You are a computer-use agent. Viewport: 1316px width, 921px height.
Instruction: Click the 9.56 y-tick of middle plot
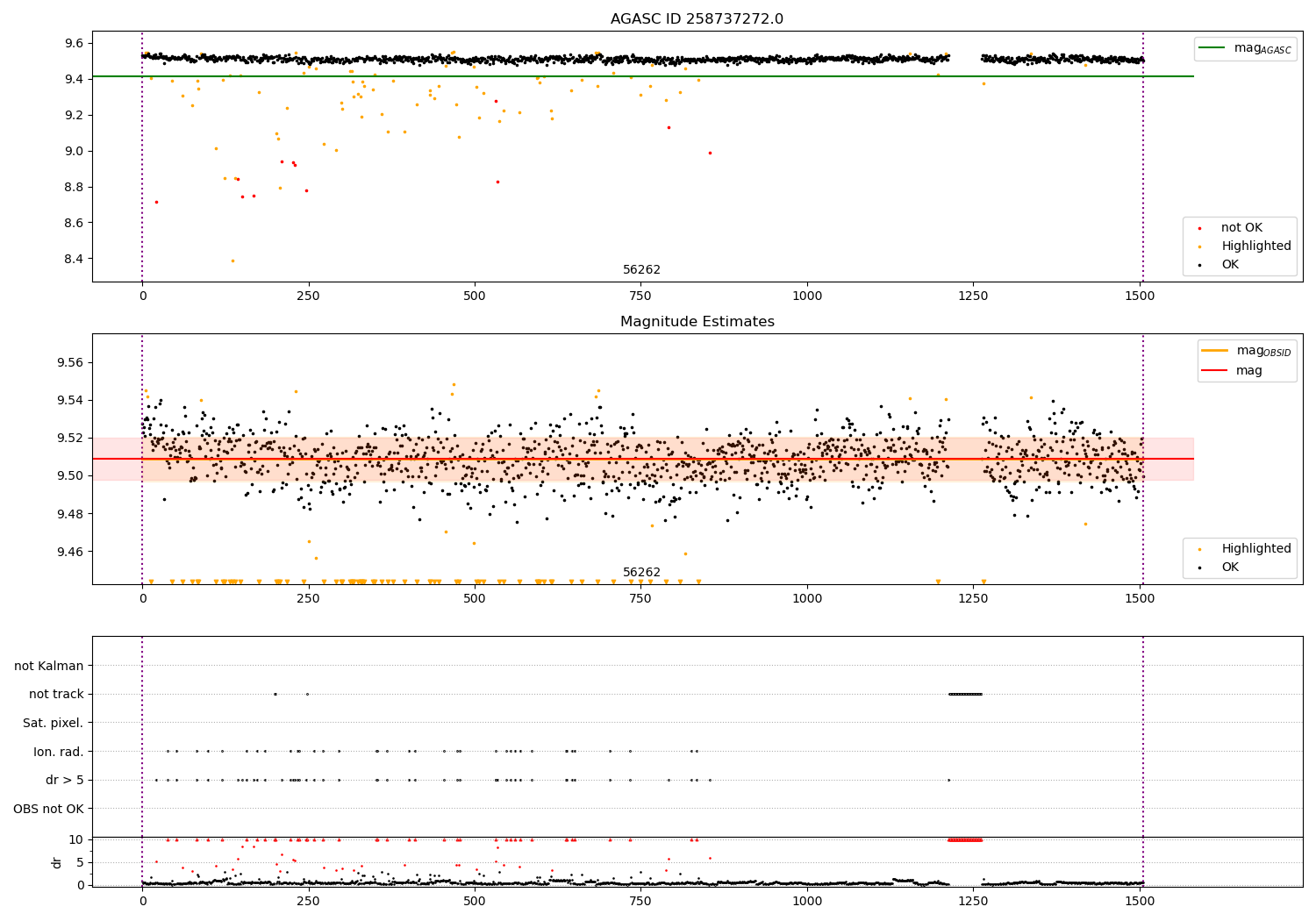pos(71,363)
